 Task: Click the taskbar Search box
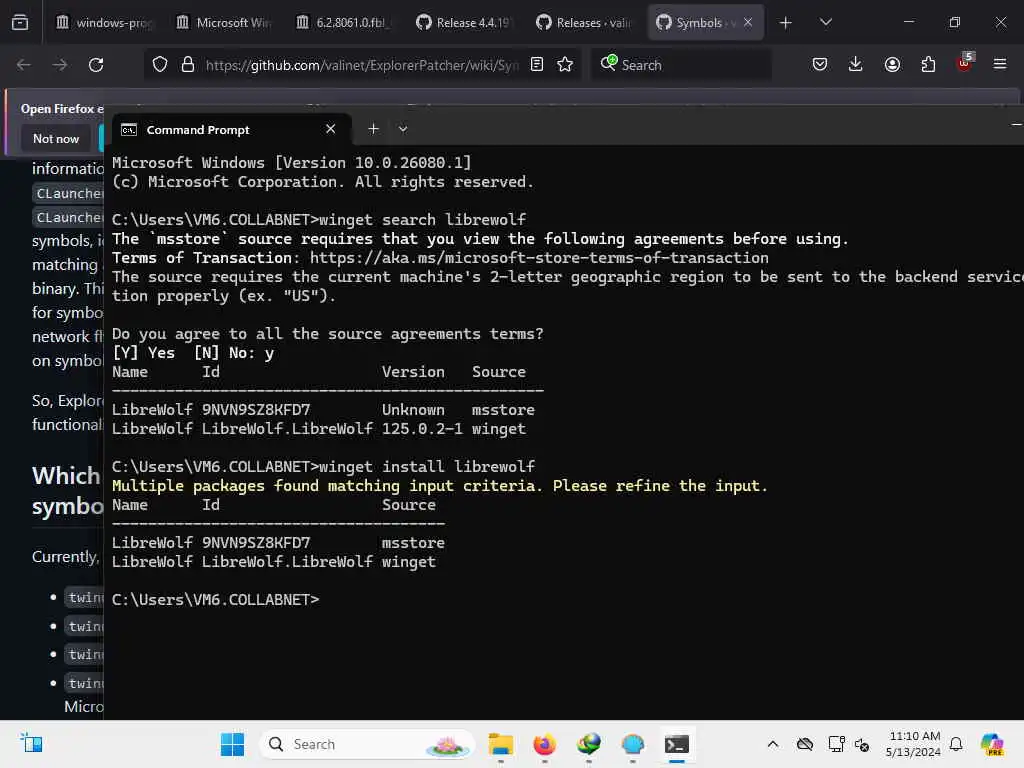367,744
